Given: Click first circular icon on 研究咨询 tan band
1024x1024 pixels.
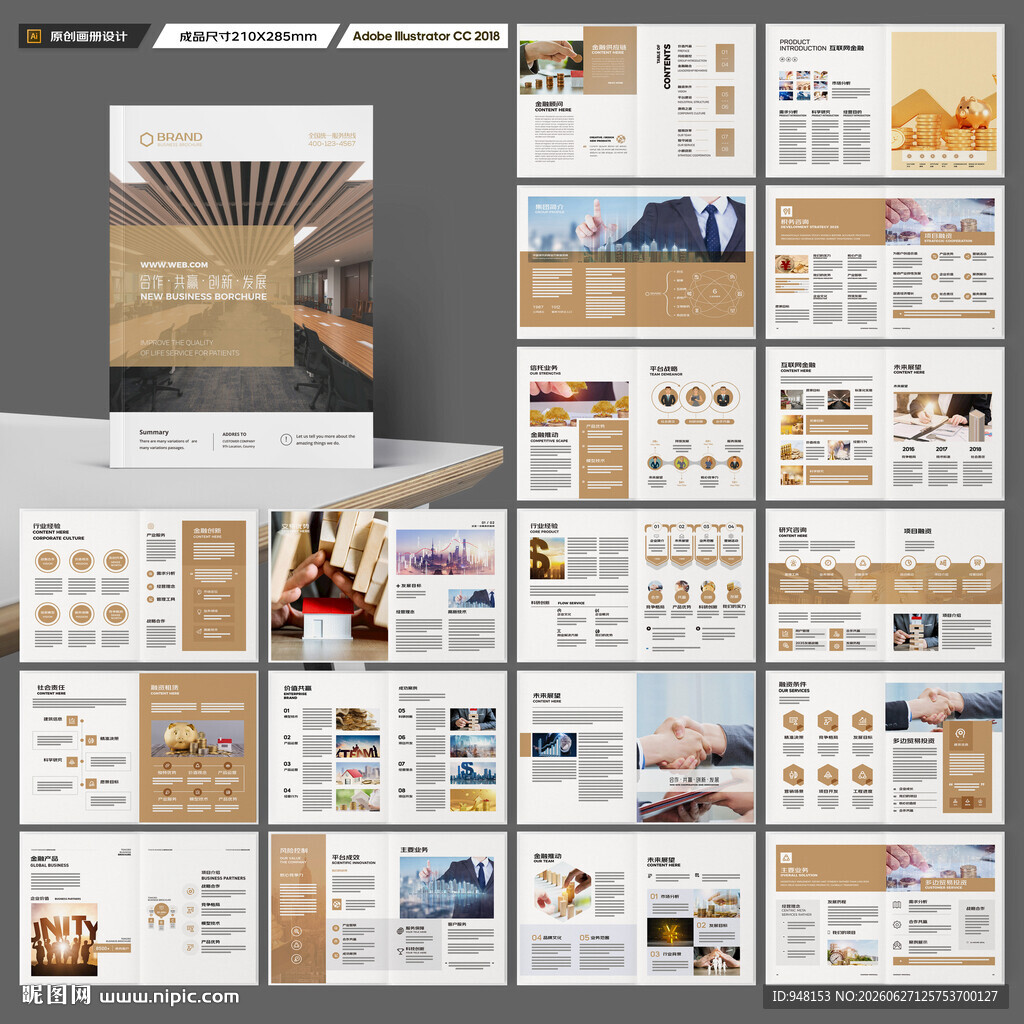Looking at the screenshot, I should [792, 563].
